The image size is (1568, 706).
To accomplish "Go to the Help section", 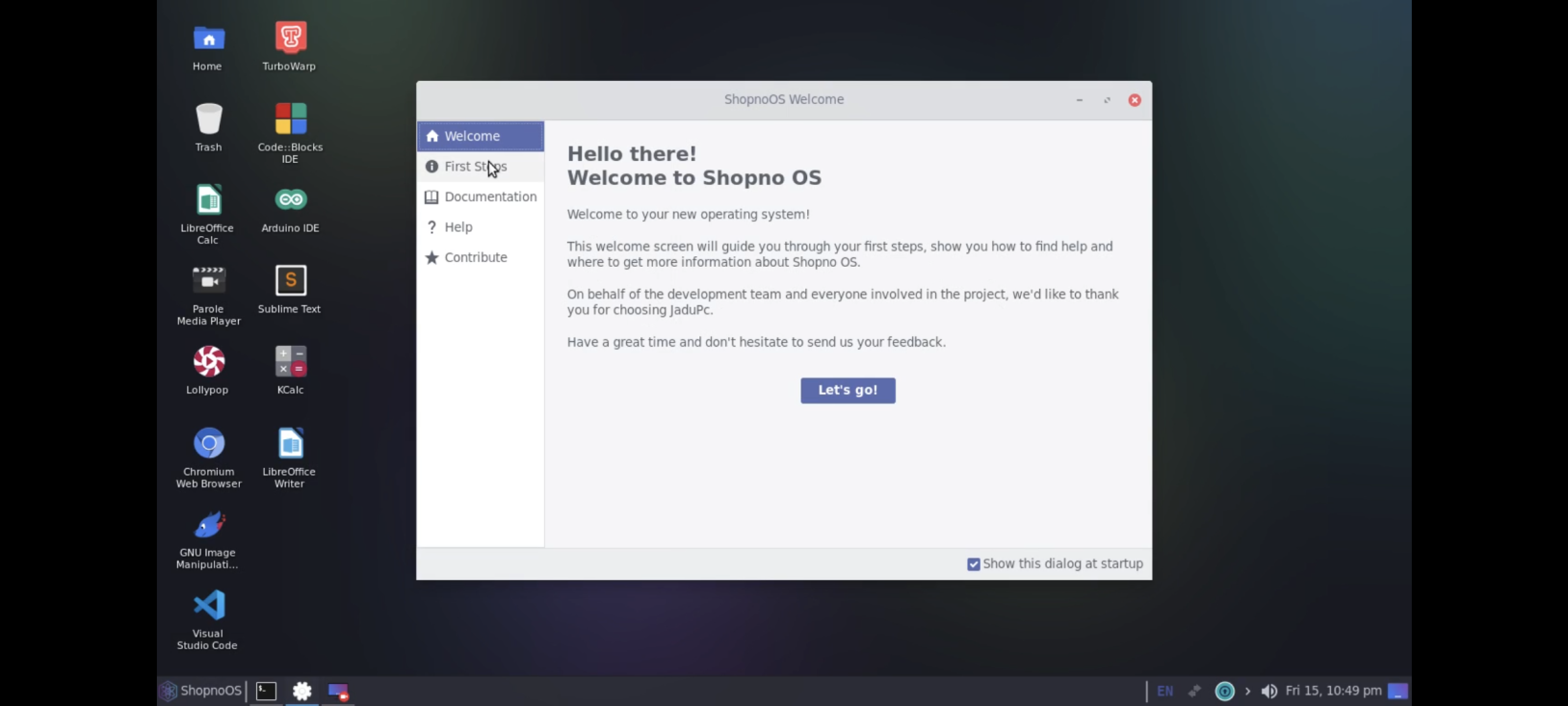I will pyautogui.click(x=481, y=227).
